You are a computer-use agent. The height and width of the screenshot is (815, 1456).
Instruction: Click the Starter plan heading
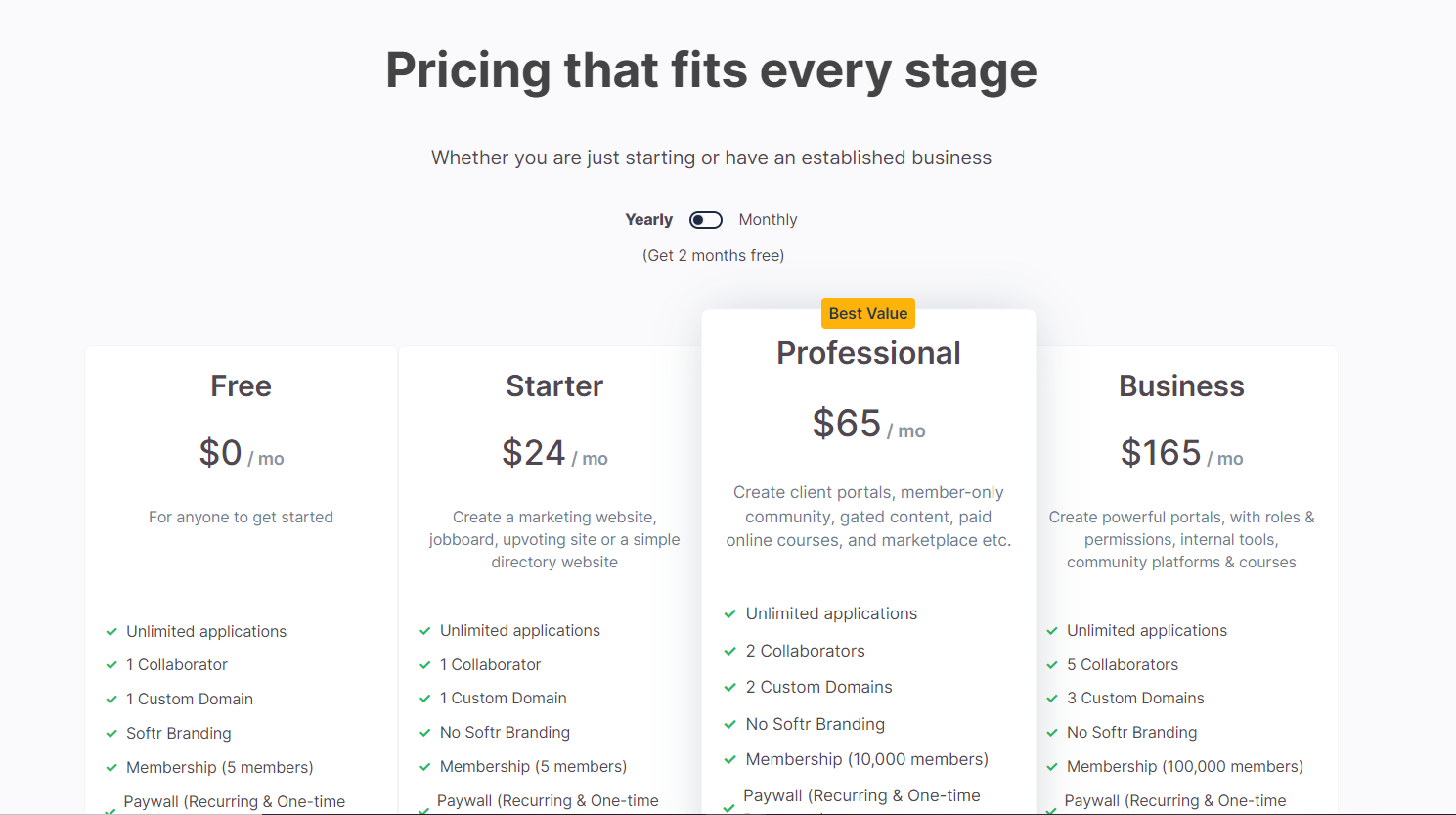pyautogui.click(x=554, y=386)
